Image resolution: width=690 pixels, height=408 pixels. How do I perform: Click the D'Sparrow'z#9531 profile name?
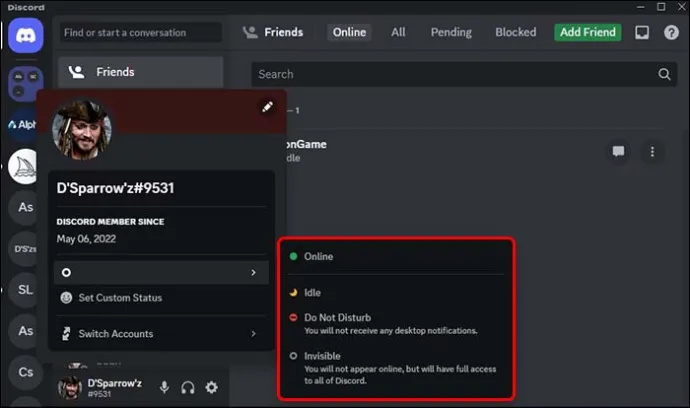pos(115,188)
